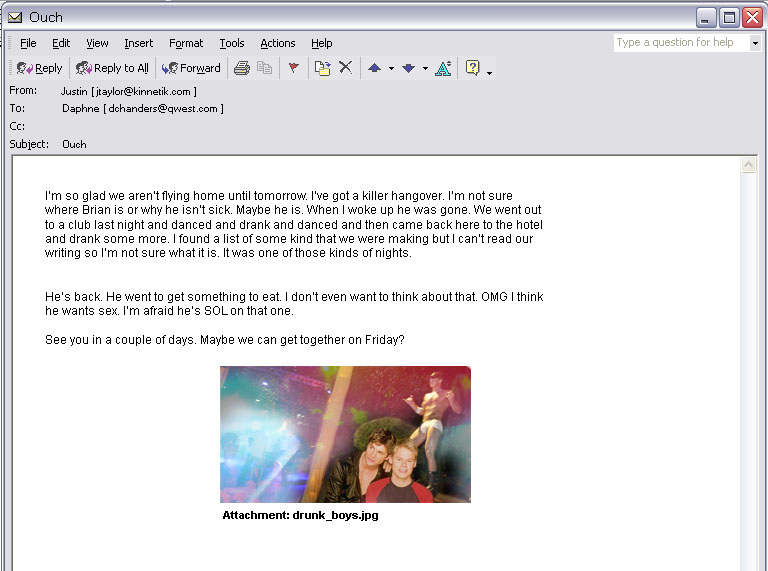
Task: Click the 'To:' label
Action: pos(17,108)
